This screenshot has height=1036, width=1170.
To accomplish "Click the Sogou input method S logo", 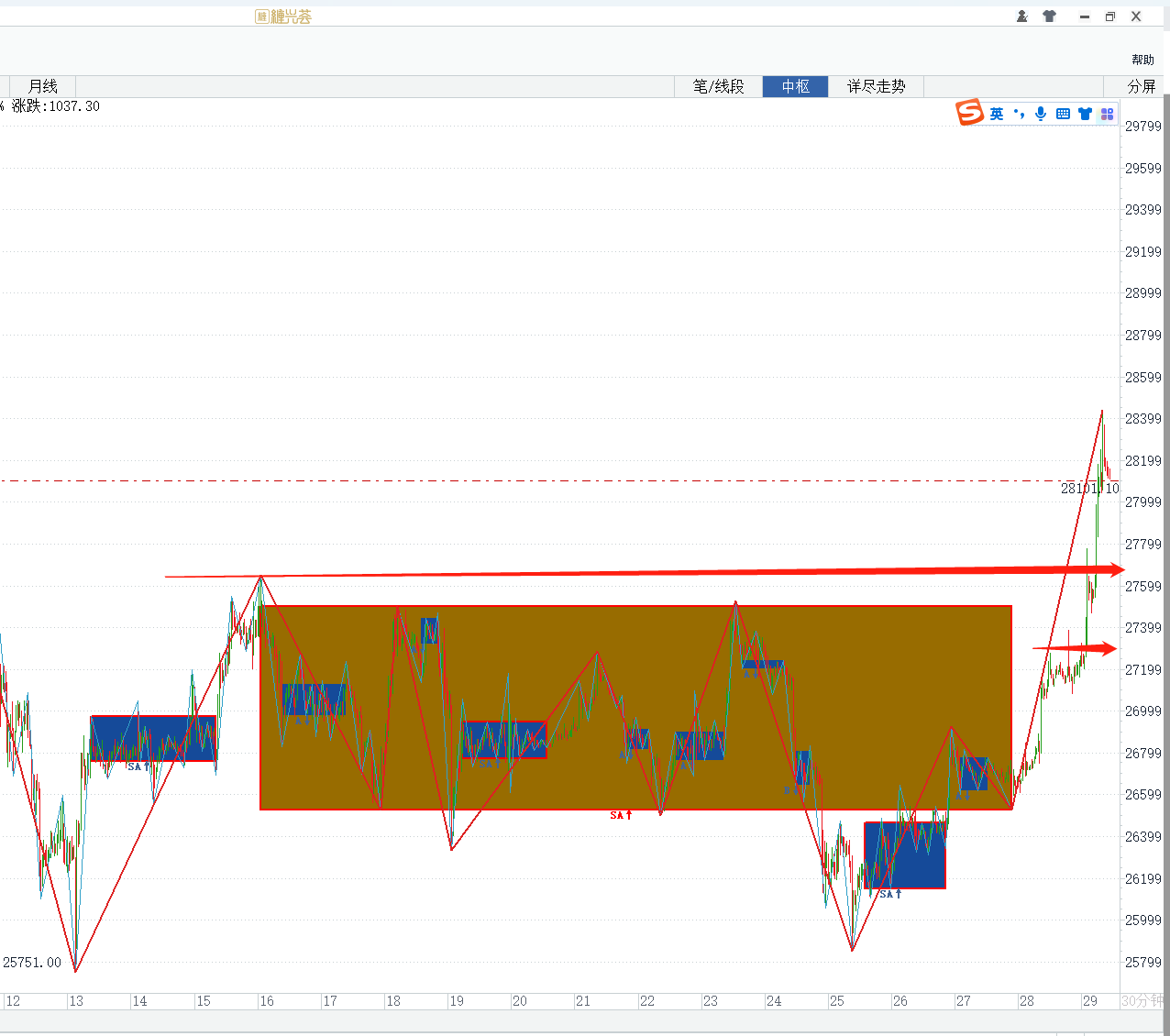I will pos(969,113).
